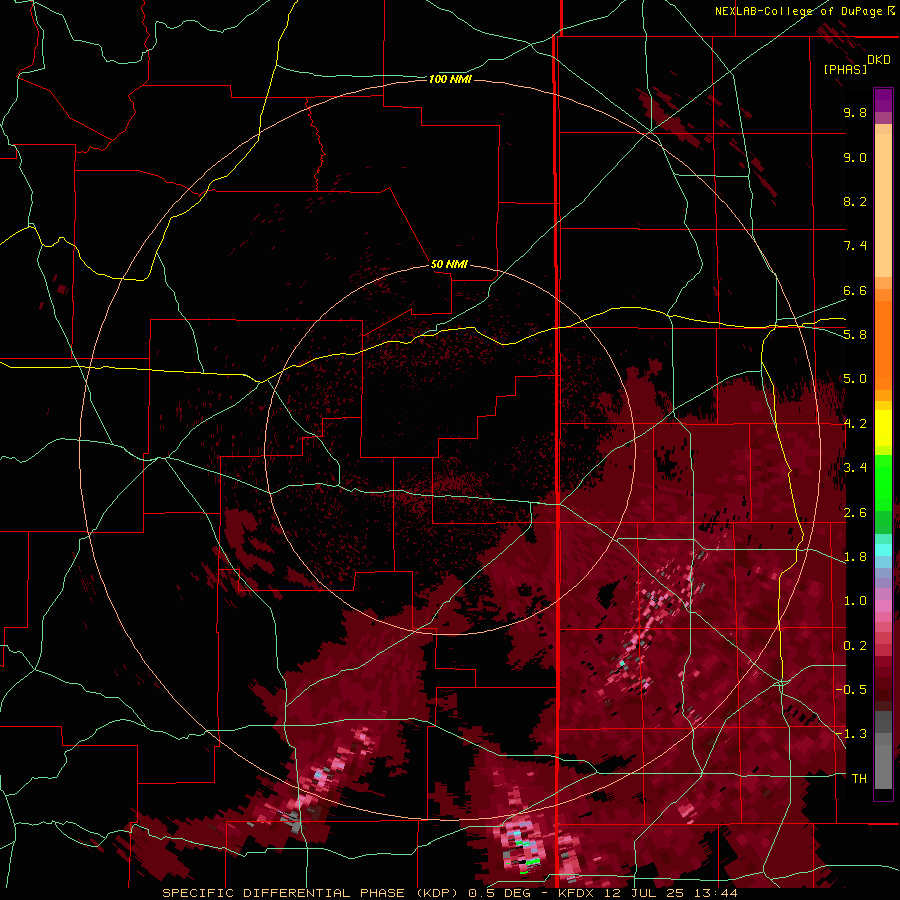The width and height of the screenshot is (900, 900).
Task: Click the 6.6 value on the scale
Action: [x=855, y=290]
